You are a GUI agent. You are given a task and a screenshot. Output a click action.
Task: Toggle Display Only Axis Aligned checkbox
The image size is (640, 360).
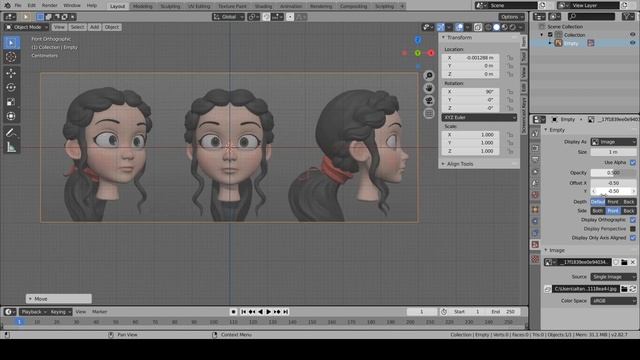(633, 238)
